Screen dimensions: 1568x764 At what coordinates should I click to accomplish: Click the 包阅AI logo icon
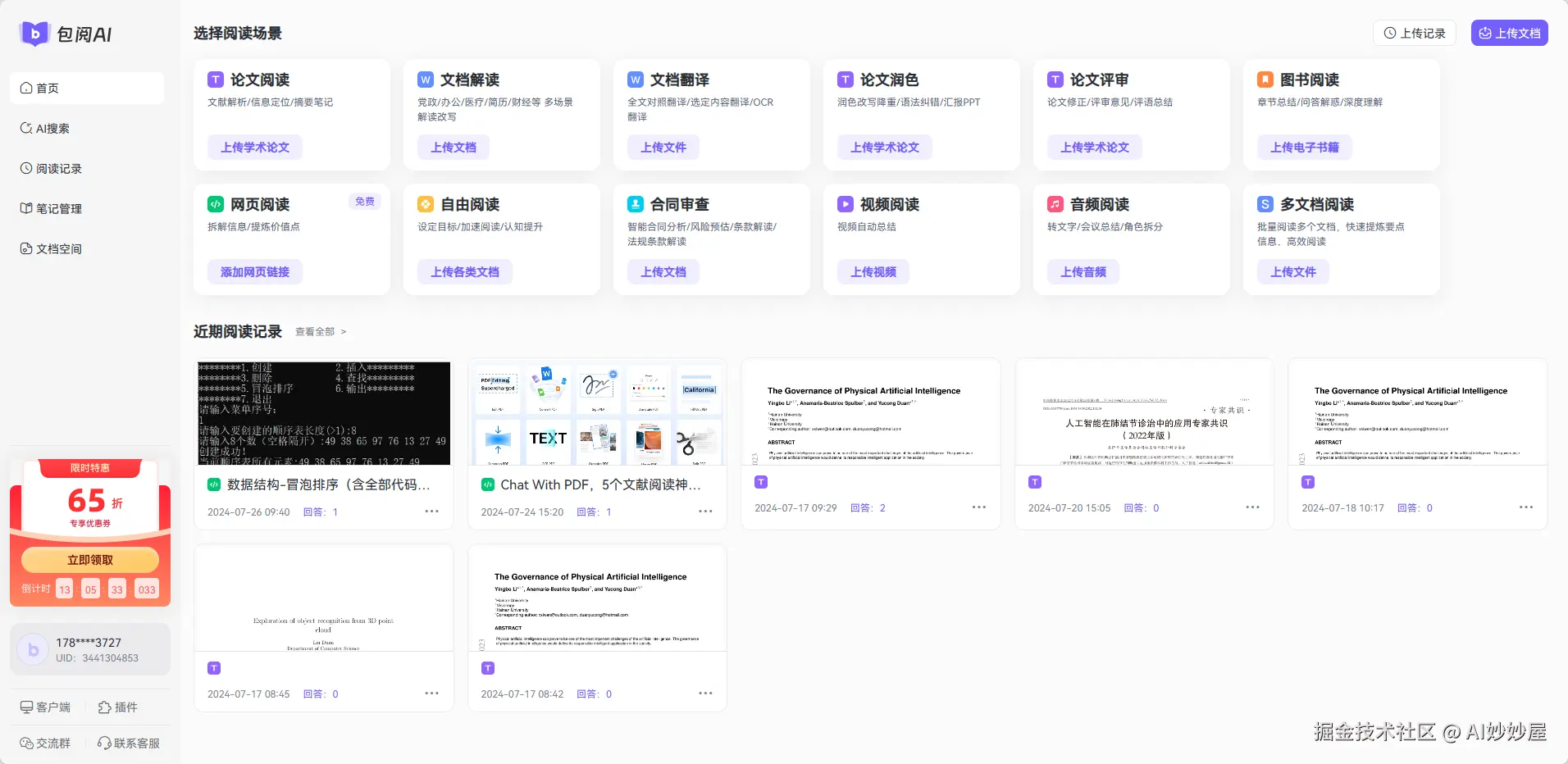pyautogui.click(x=34, y=34)
